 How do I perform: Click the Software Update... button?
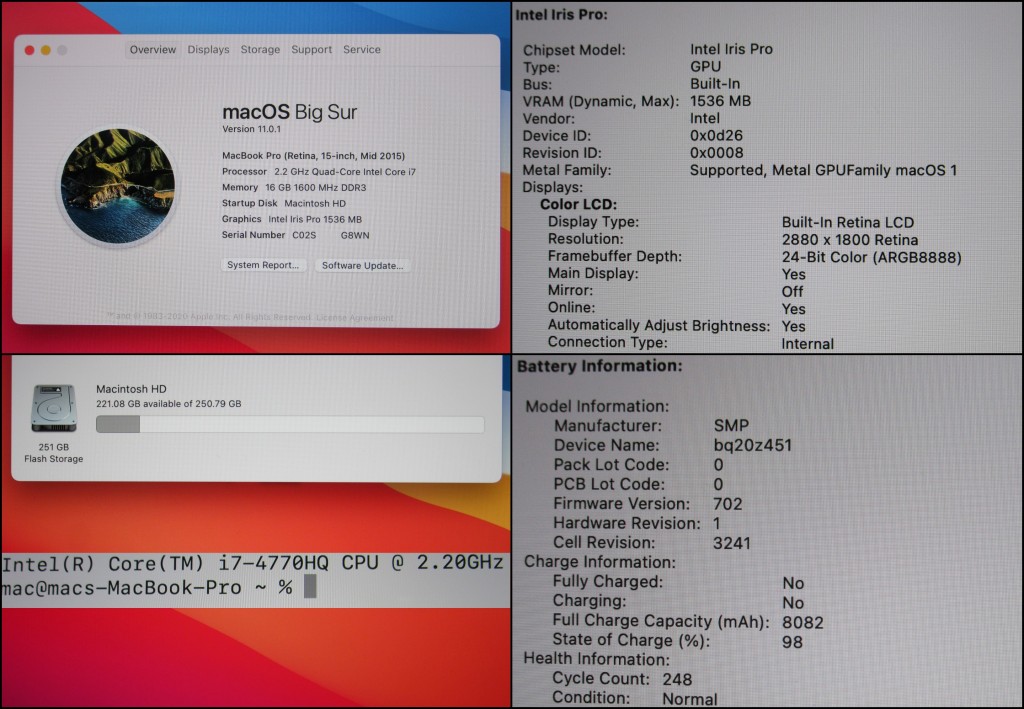(362, 266)
